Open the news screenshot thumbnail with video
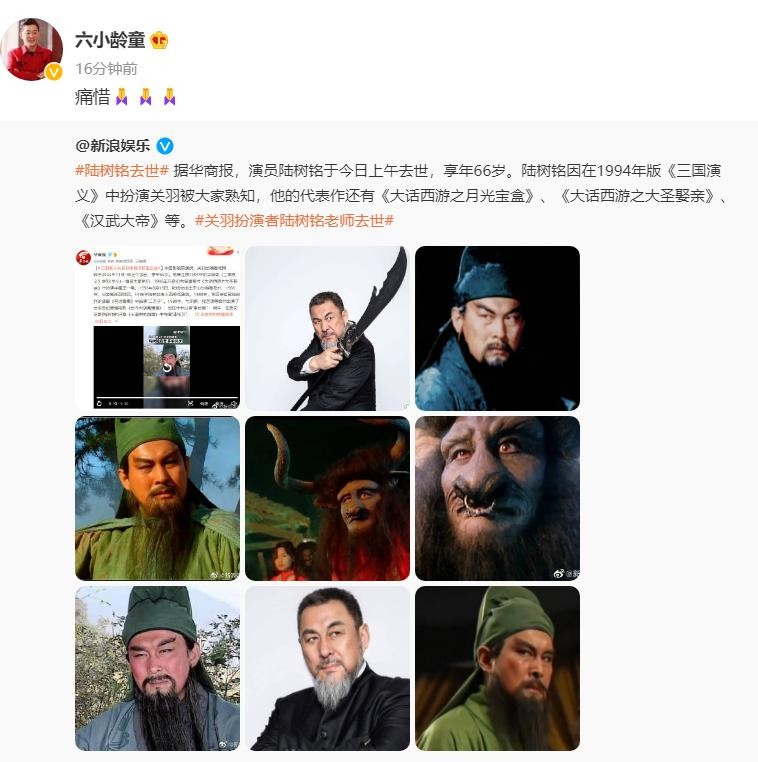The width and height of the screenshot is (758, 762). tap(157, 328)
